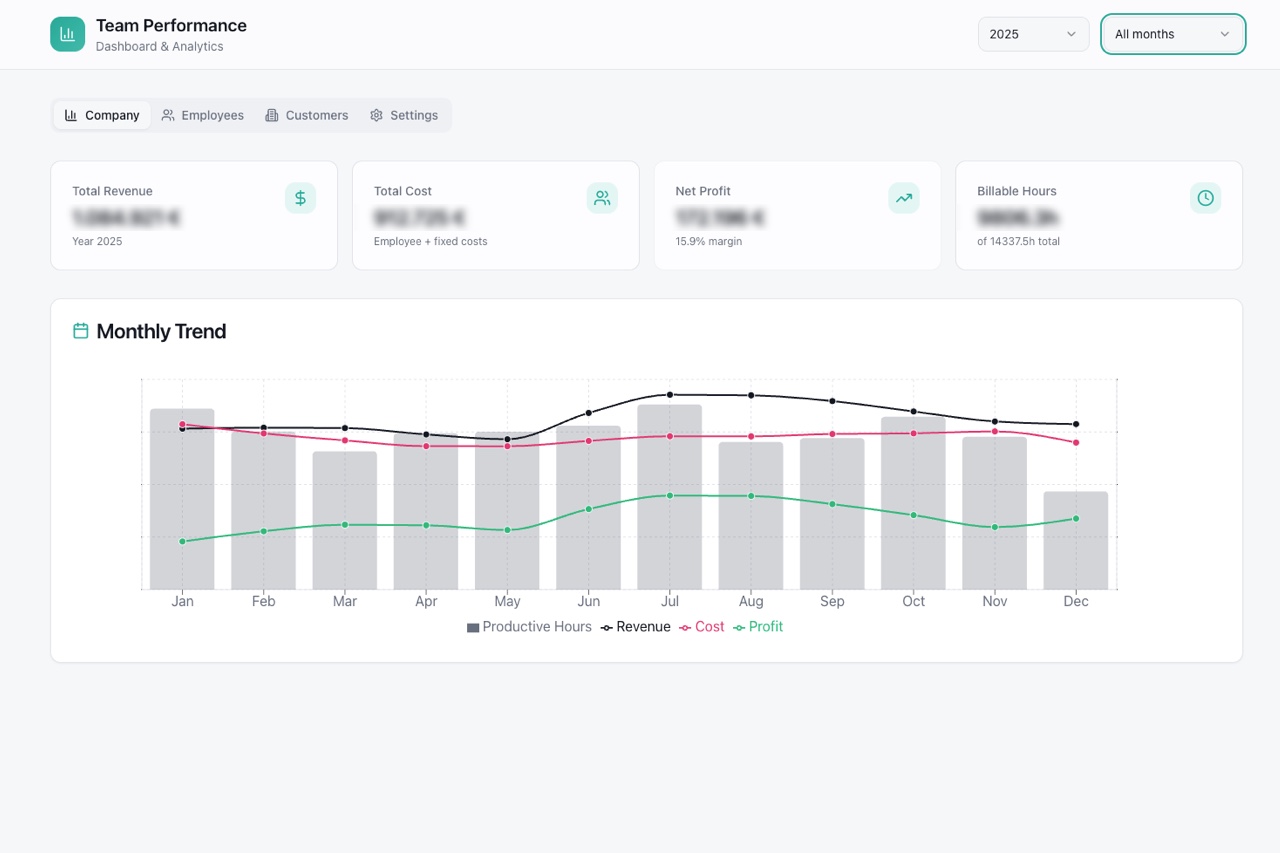Image resolution: width=1280 pixels, height=853 pixels.
Task: Open the All months dropdown
Action: pyautogui.click(x=1172, y=33)
